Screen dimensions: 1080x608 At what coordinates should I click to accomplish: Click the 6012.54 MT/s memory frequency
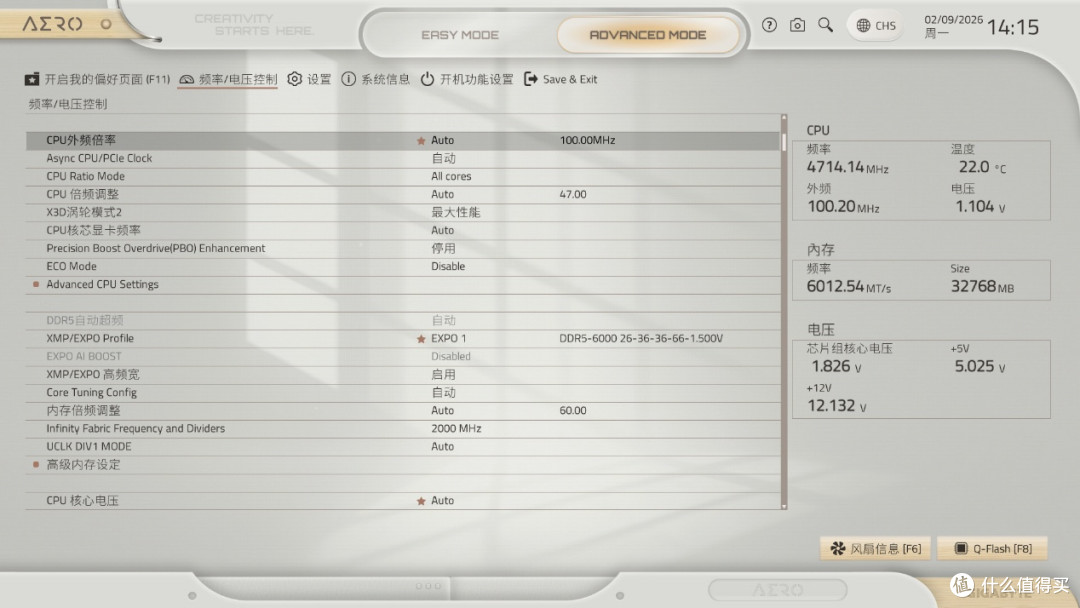pos(849,286)
